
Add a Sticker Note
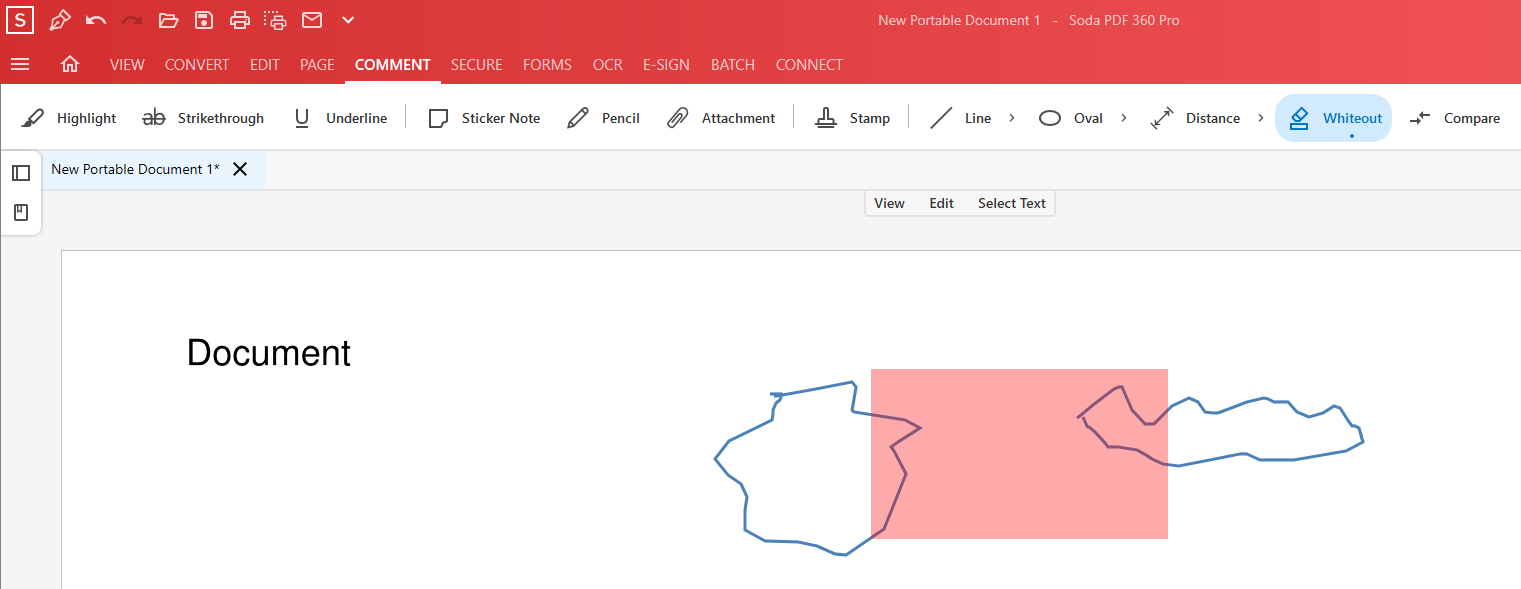(x=484, y=118)
